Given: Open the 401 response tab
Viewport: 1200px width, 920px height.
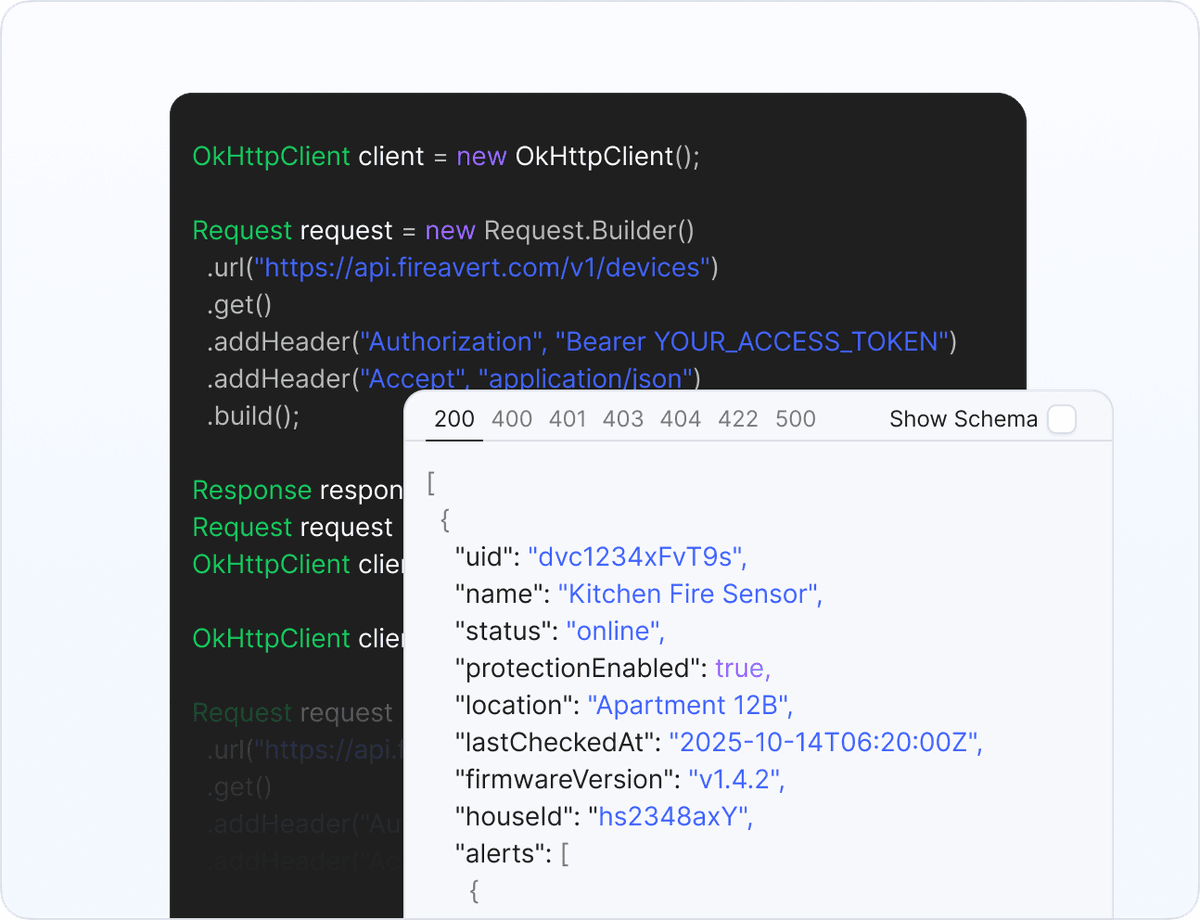Looking at the screenshot, I should point(568,419).
